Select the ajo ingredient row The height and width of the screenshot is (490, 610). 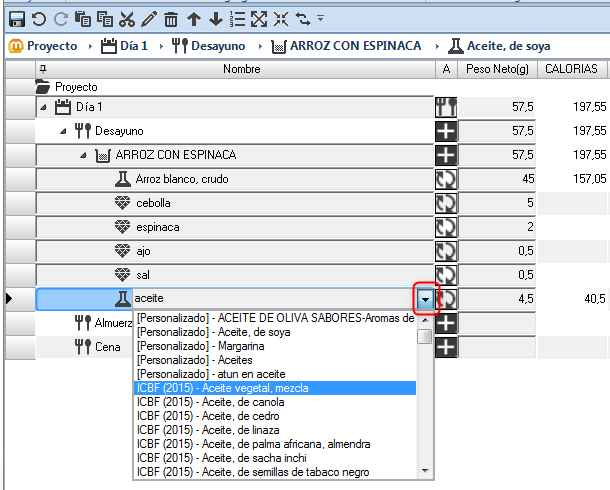pyautogui.click(x=235, y=252)
